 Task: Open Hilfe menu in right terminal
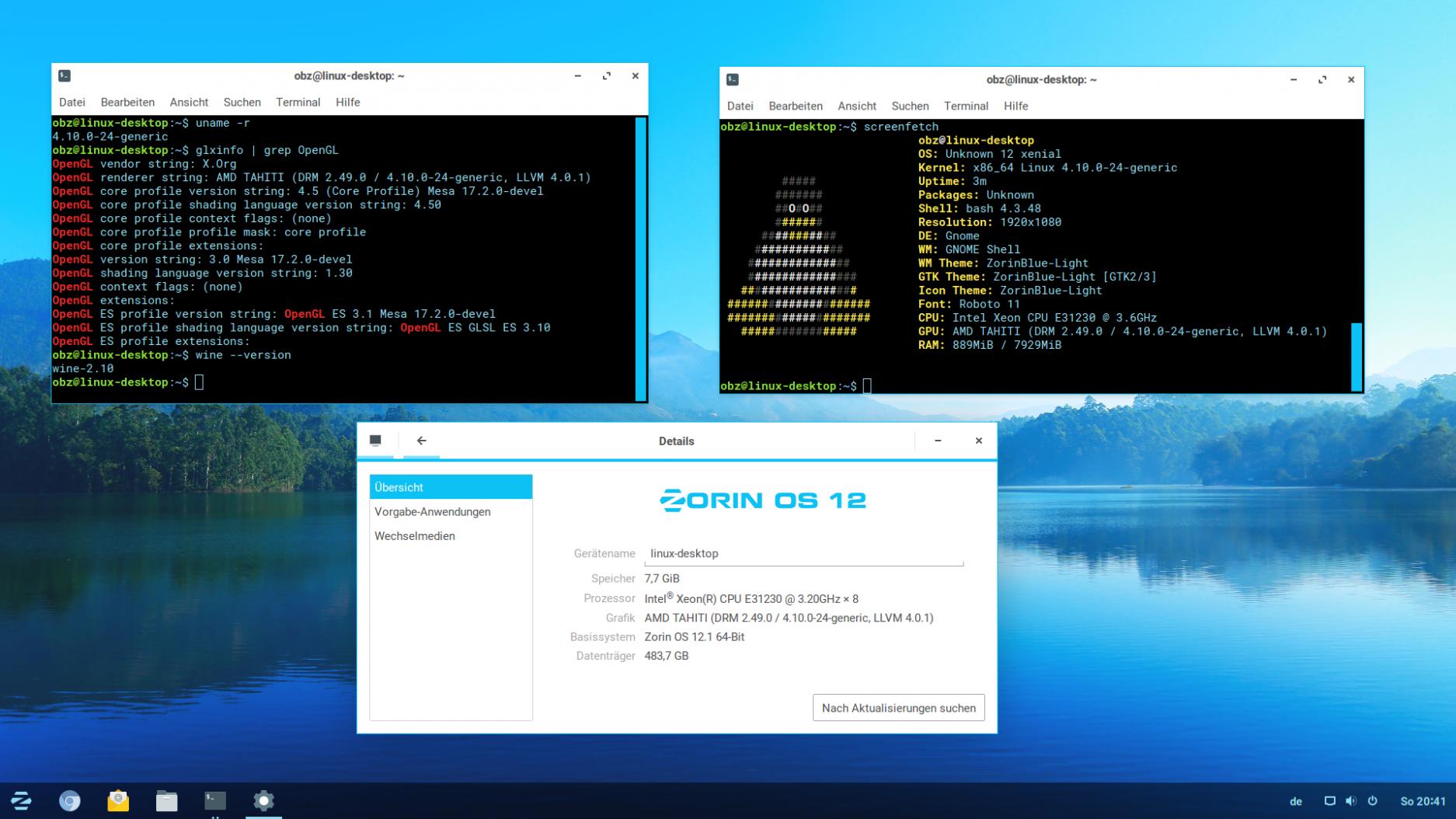click(x=1015, y=106)
